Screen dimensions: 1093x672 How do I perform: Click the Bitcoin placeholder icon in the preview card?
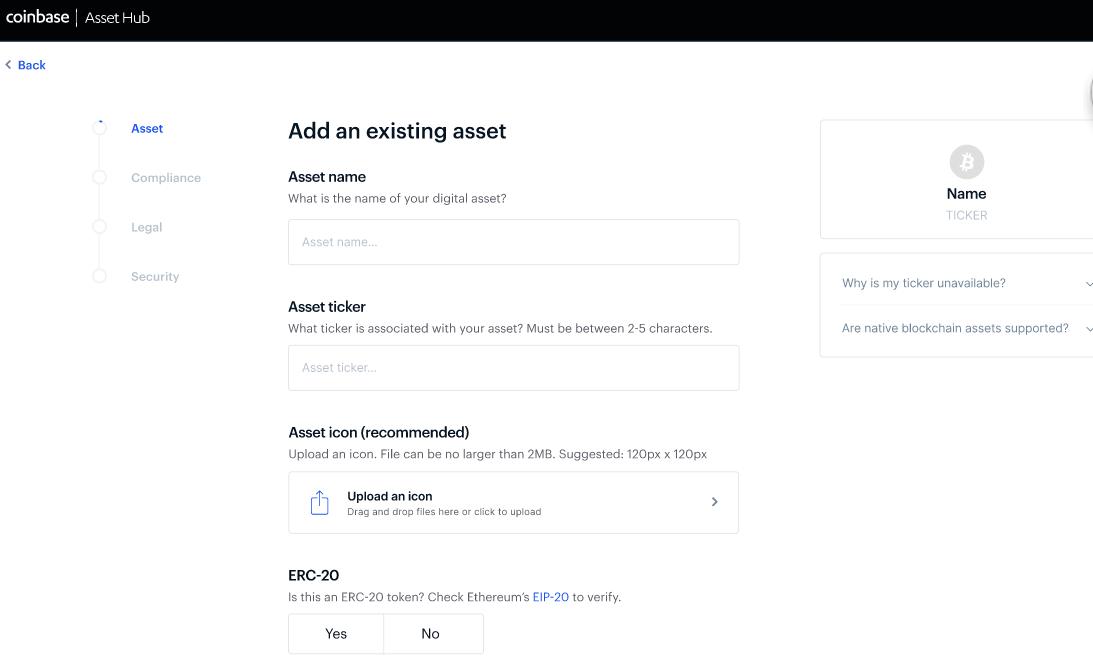click(x=966, y=161)
